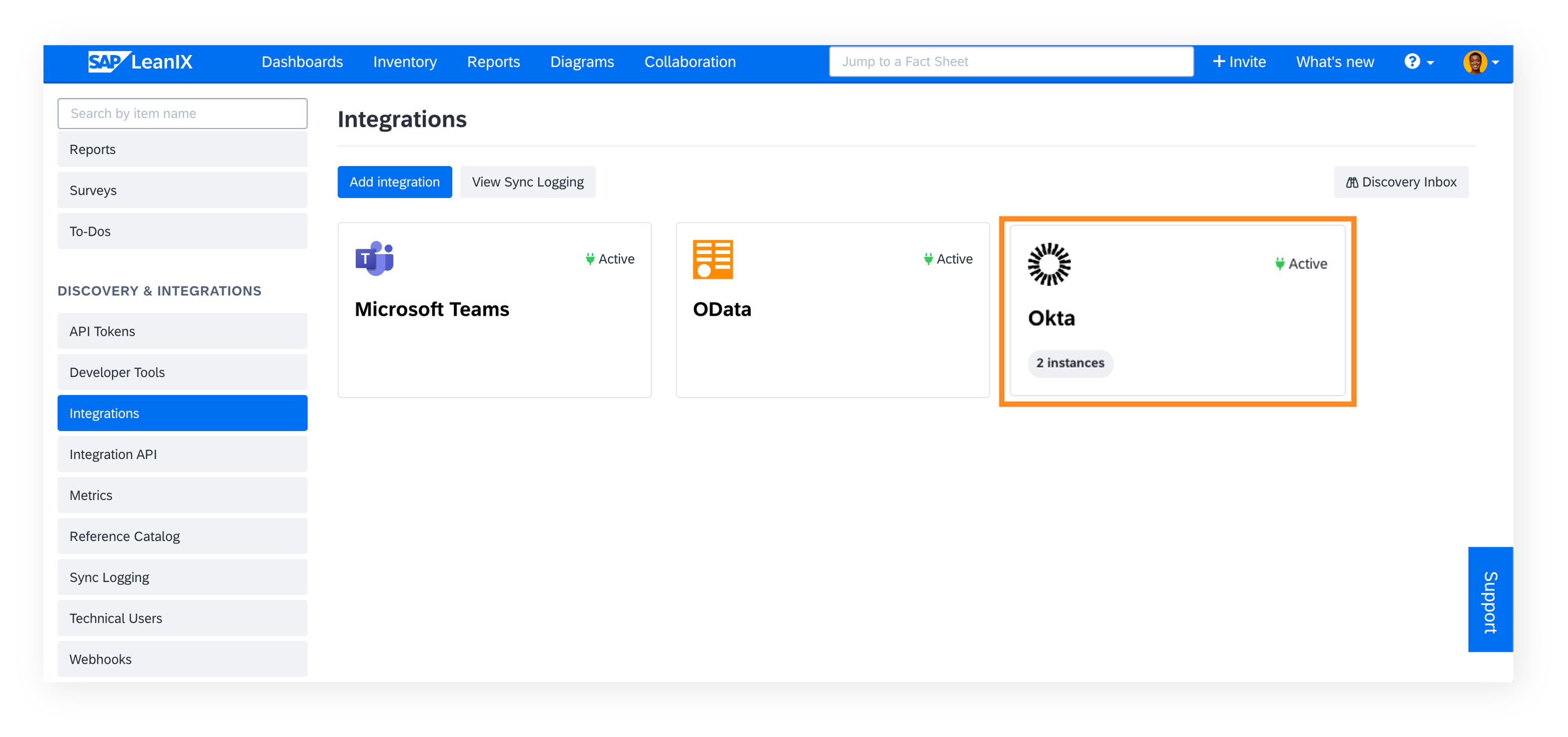This screenshot has height=737, width=1568.
Task: Click What's new link
Action: pyautogui.click(x=1334, y=61)
